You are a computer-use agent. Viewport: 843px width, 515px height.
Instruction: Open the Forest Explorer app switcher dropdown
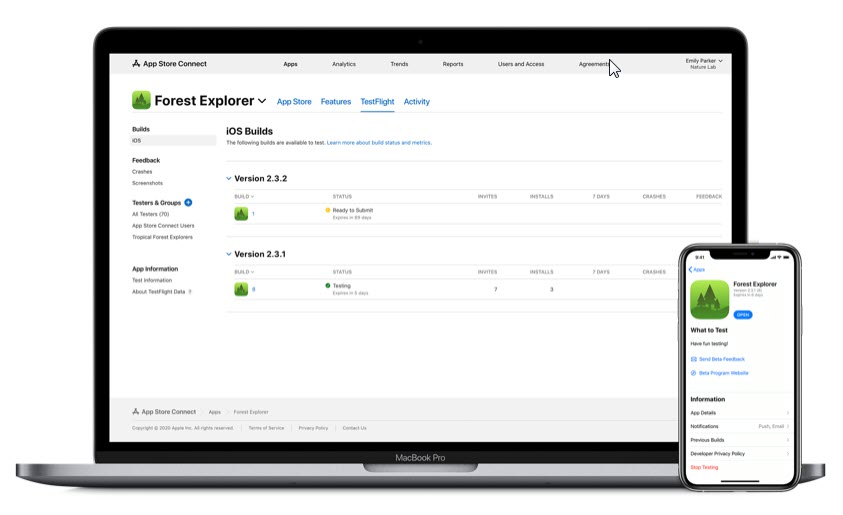tap(262, 101)
